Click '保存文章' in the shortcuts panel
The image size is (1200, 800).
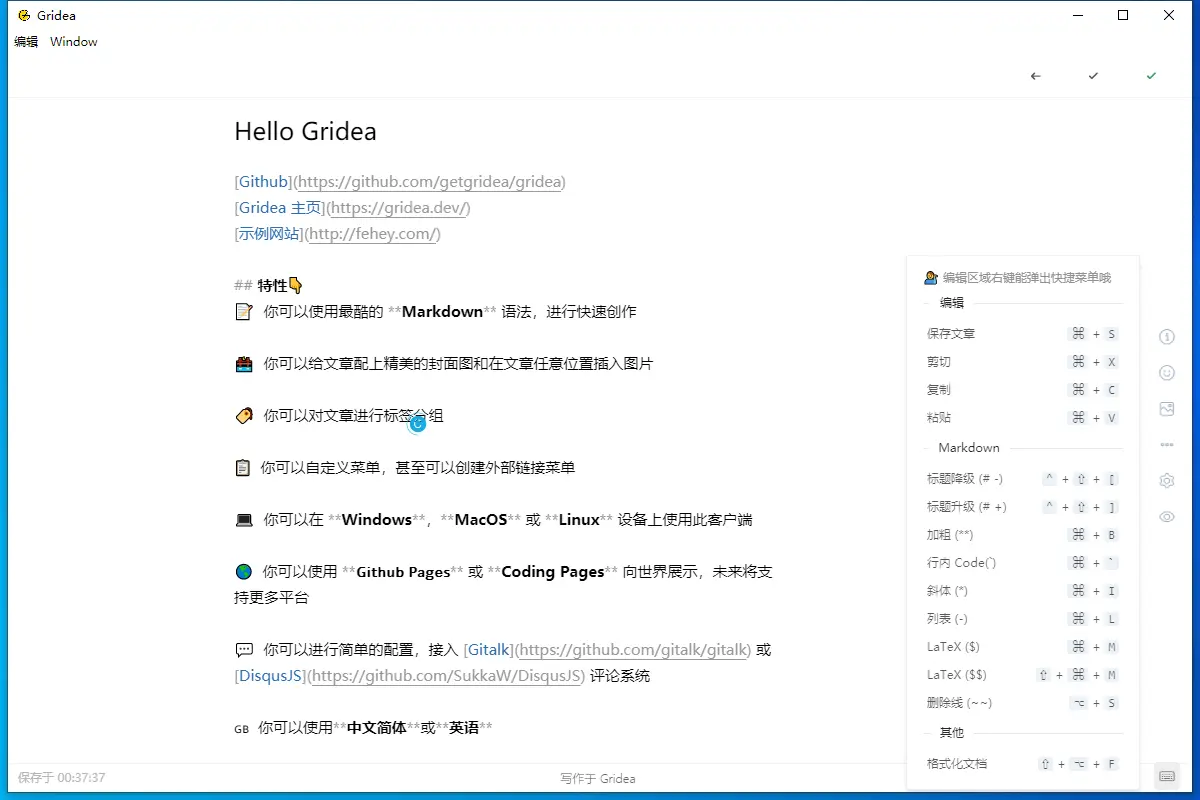pyautogui.click(x=951, y=334)
